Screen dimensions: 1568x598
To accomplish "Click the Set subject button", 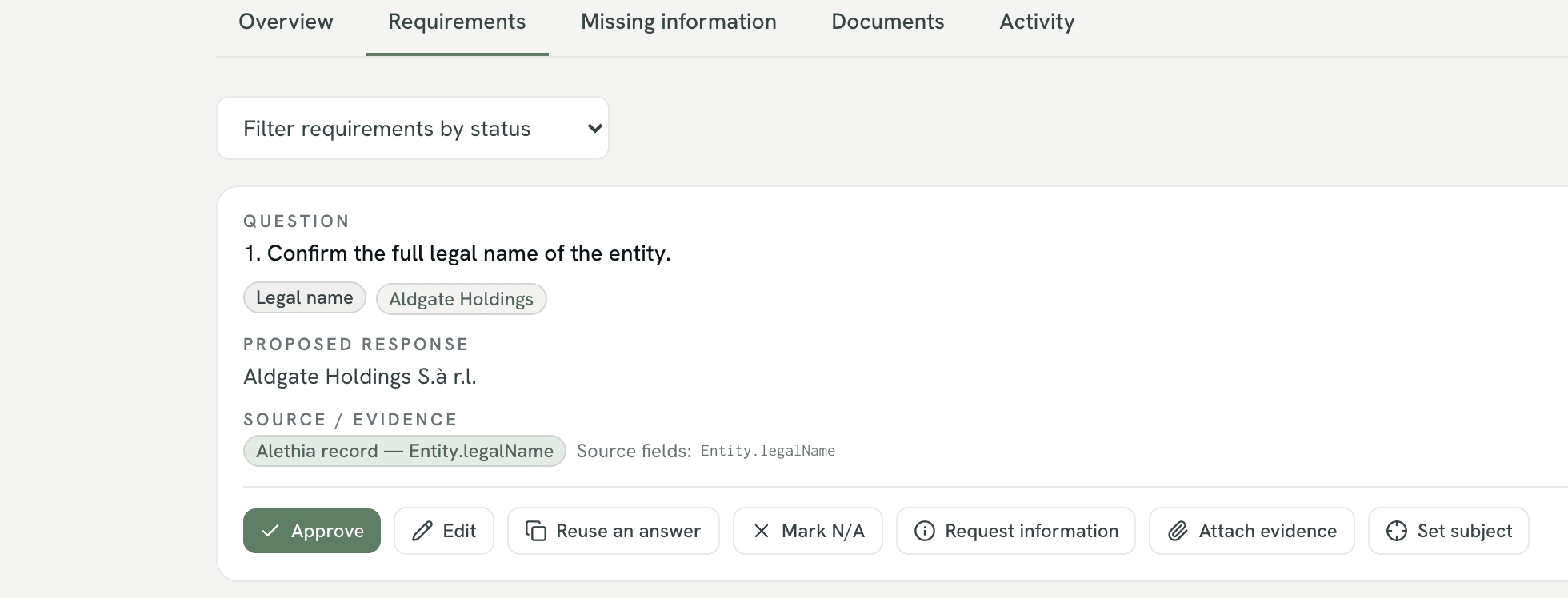I will click(x=1449, y=531).
